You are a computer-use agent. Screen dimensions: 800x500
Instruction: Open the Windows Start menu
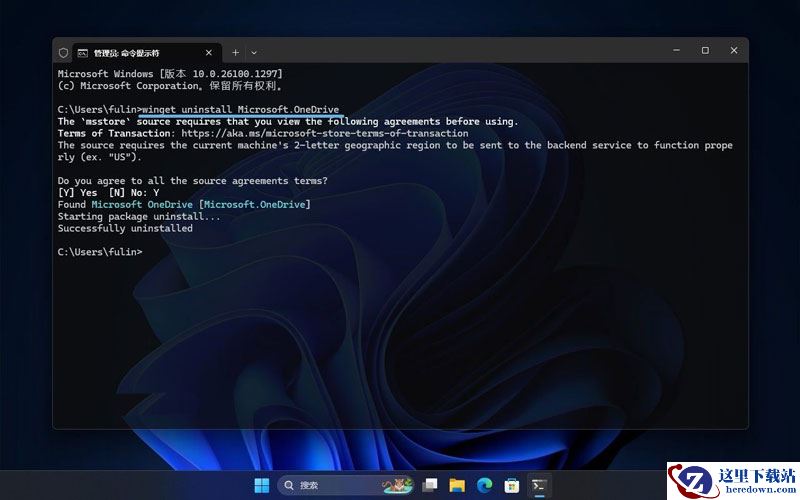(x=262, y=485)
